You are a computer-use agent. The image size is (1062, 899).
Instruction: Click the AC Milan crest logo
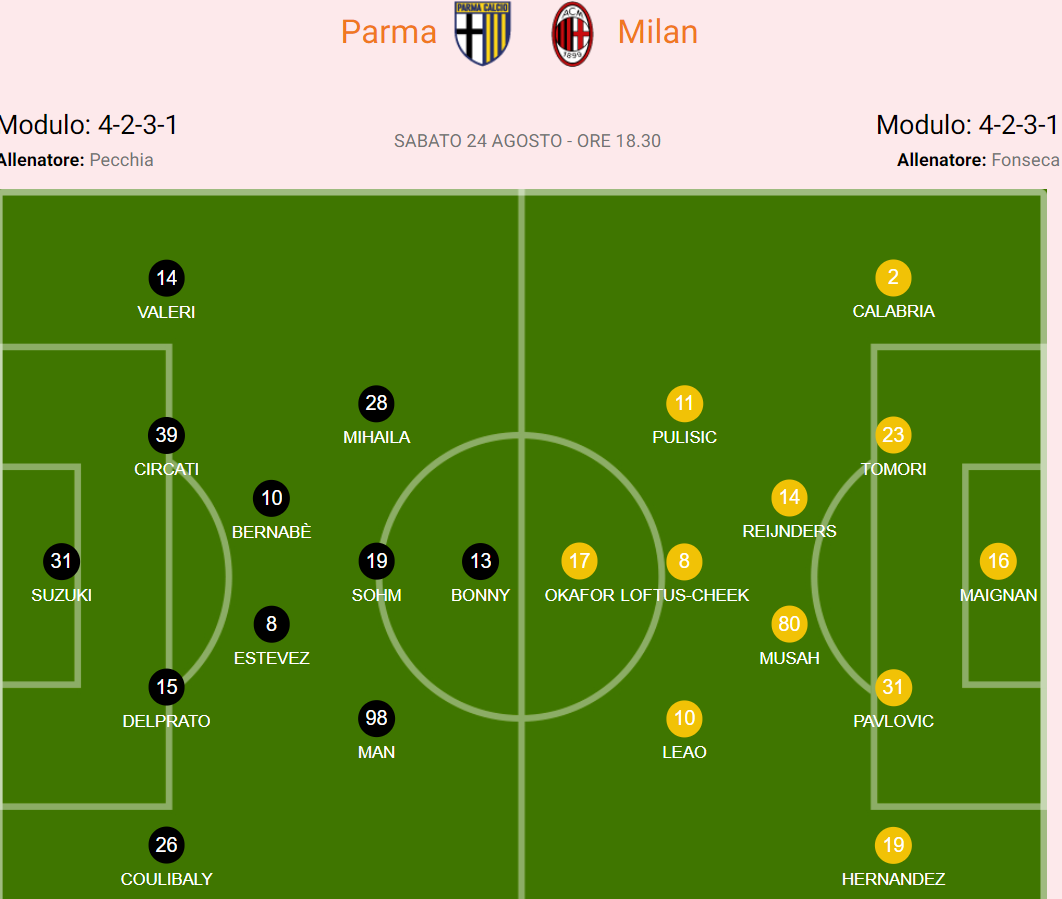click(573, 33)
